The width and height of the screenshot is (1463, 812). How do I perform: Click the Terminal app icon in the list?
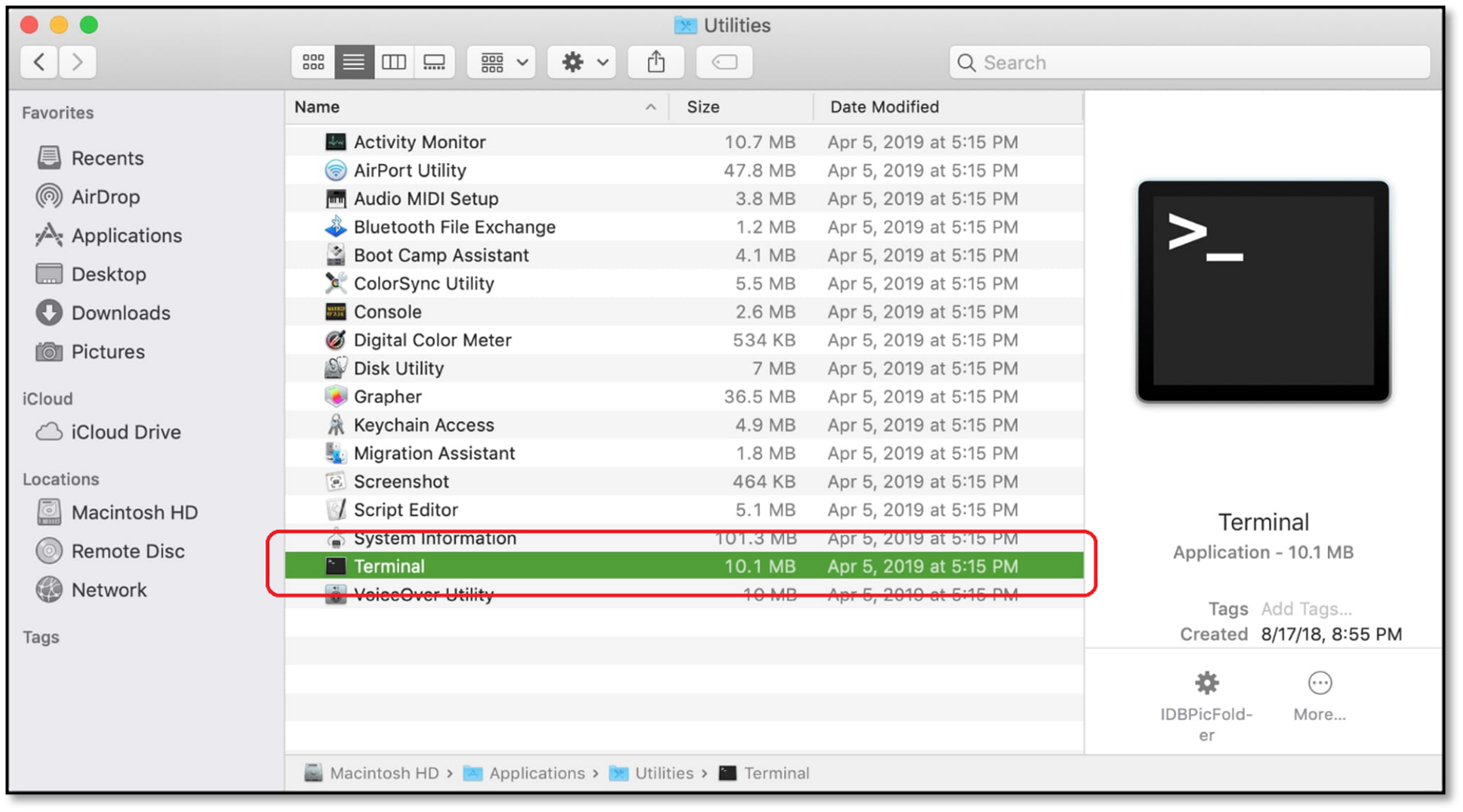[335, 566]
